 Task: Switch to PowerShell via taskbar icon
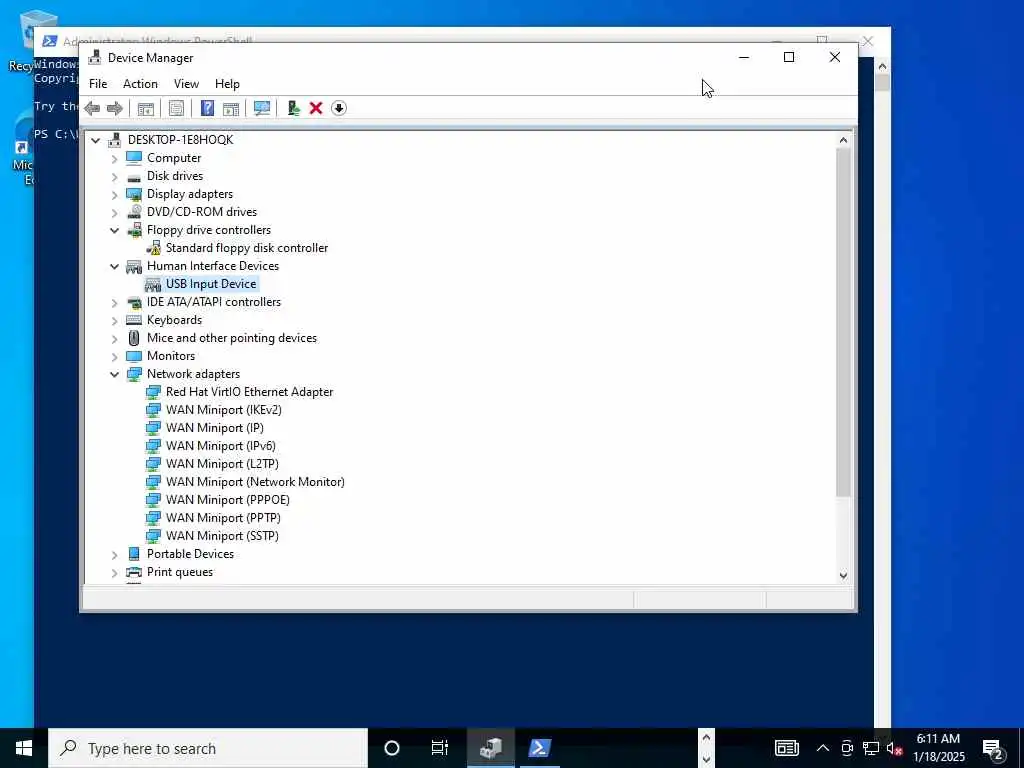(x=539, y=748)
